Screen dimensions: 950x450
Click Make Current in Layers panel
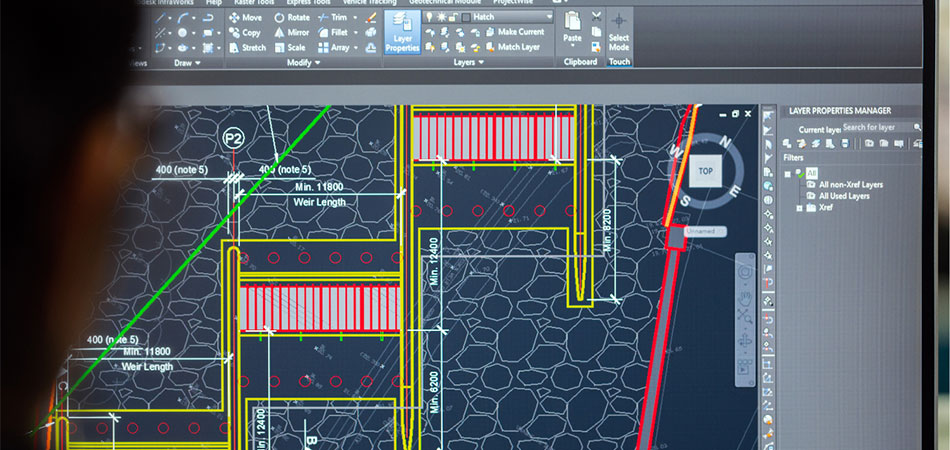tap(515, 31)
